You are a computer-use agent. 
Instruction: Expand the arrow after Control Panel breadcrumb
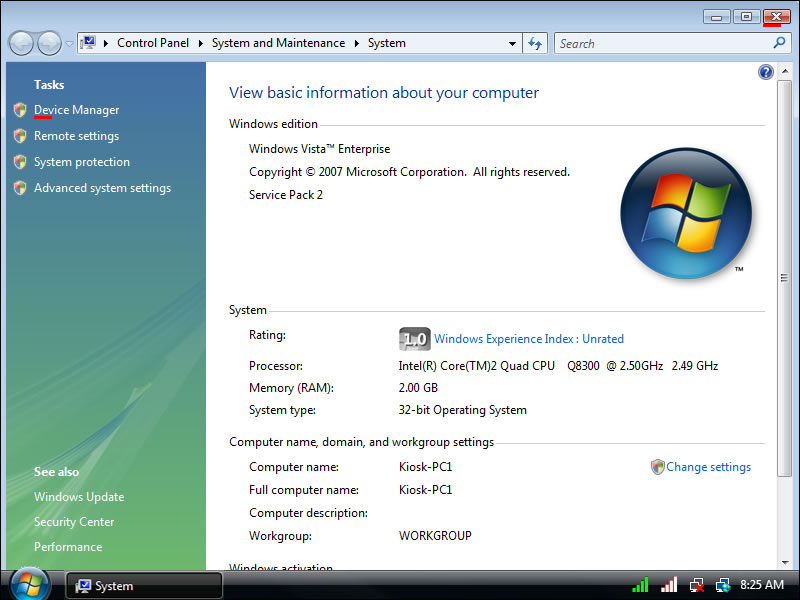click(x=201, y=43)
